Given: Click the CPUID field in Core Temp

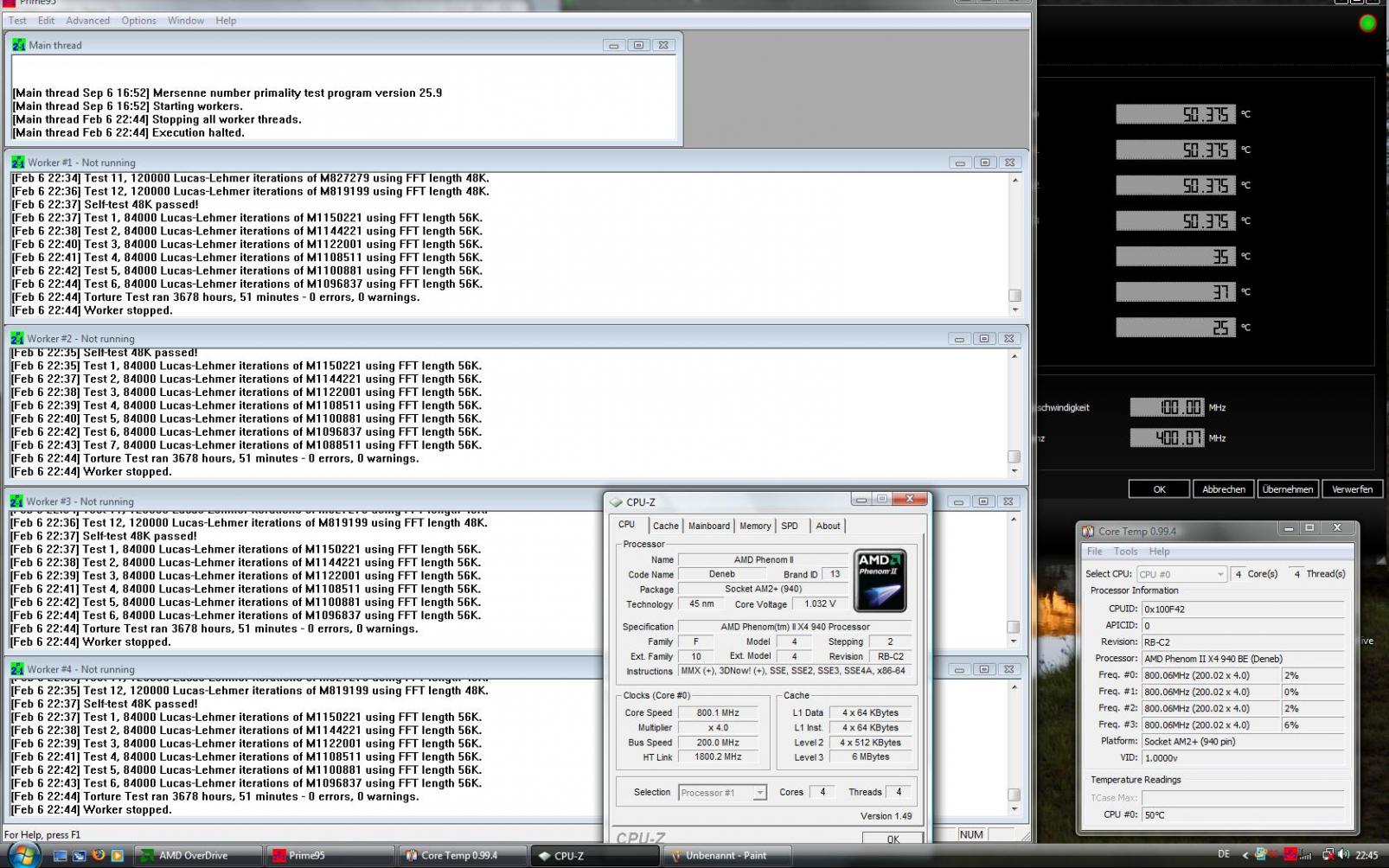Looking at the screenshot, I should (1244, 609).
